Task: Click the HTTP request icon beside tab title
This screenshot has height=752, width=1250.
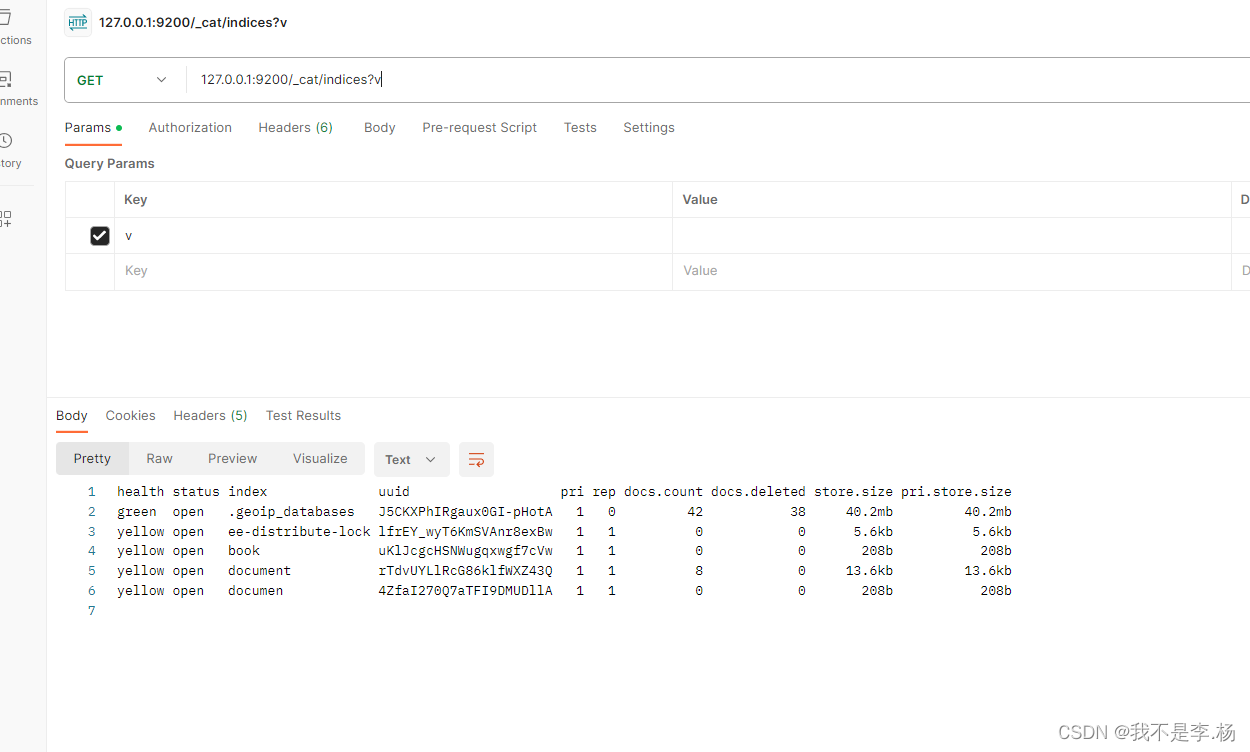Action: 78,22
